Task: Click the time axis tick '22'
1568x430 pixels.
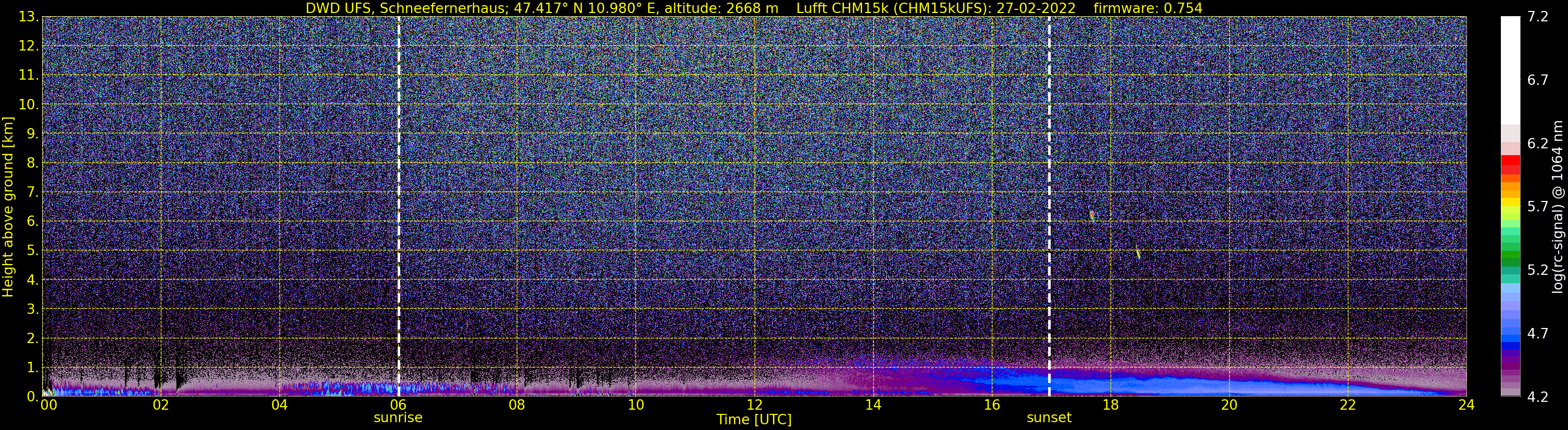Action: tap(1348, 406)
